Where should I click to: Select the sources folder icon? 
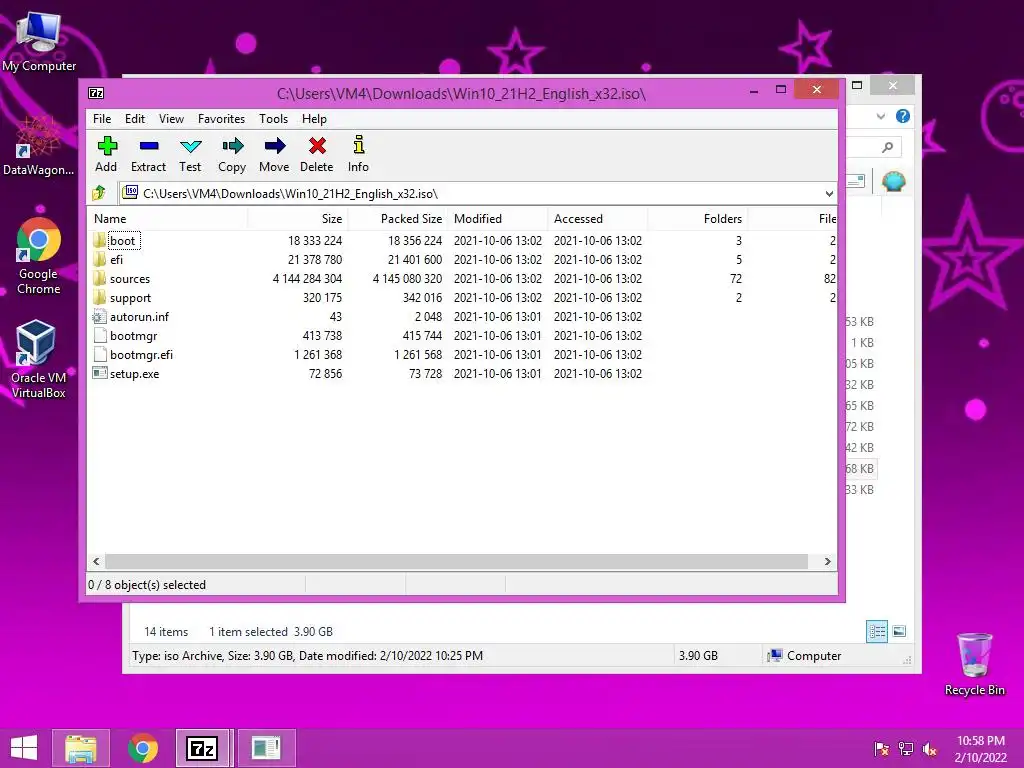click(x=99, y=278)
